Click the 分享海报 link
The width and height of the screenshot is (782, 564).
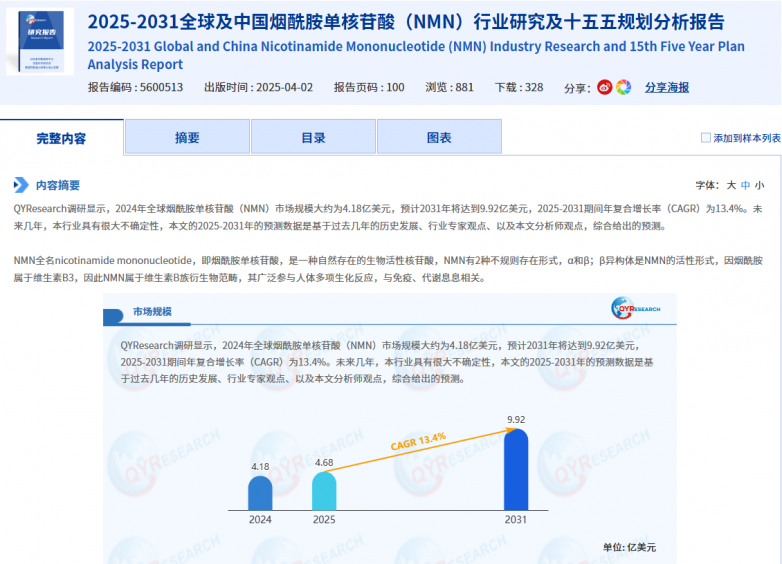click(x=666, y=87)
